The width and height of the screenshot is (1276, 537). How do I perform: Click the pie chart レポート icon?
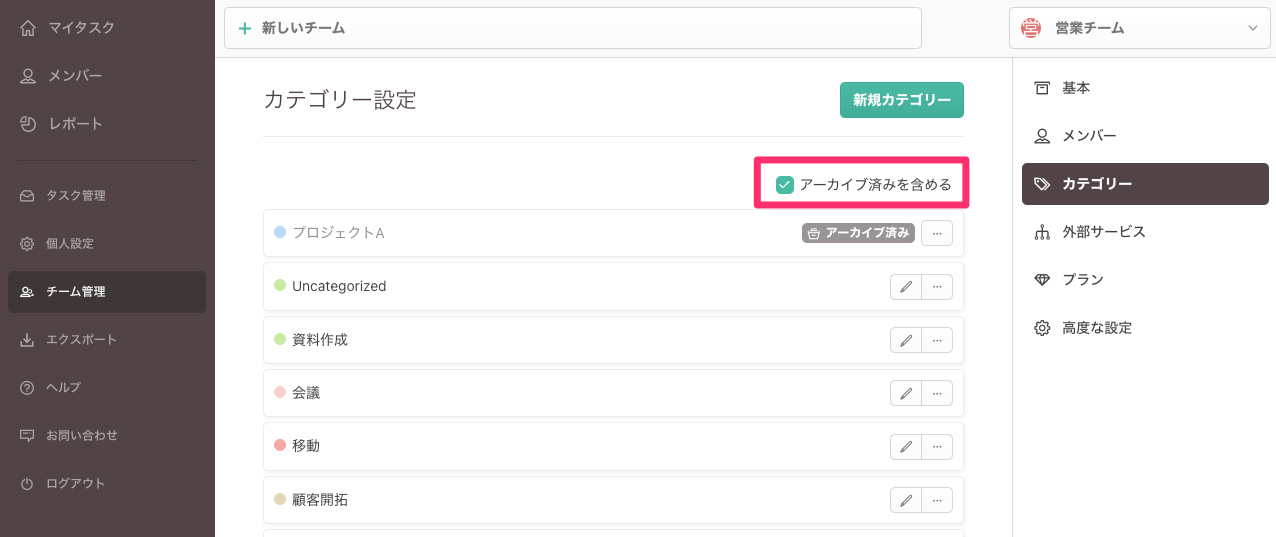28,124
